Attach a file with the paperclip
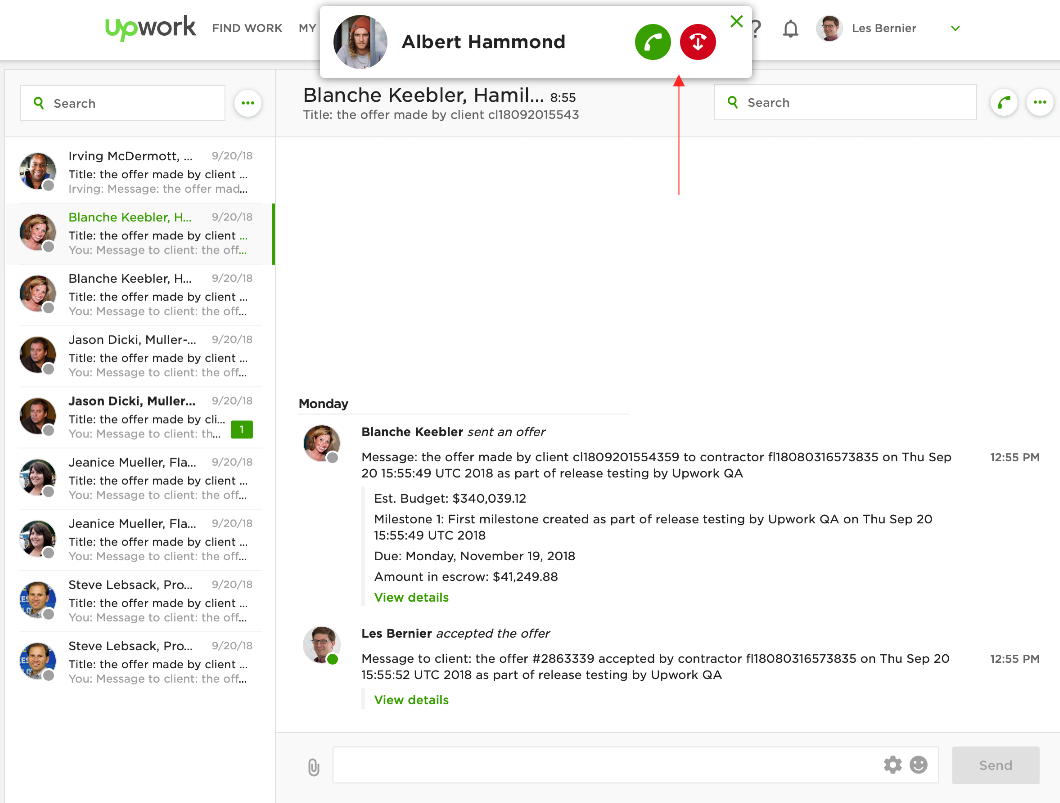This screenshot has height=803, width=1060. (x=313, y=766)
